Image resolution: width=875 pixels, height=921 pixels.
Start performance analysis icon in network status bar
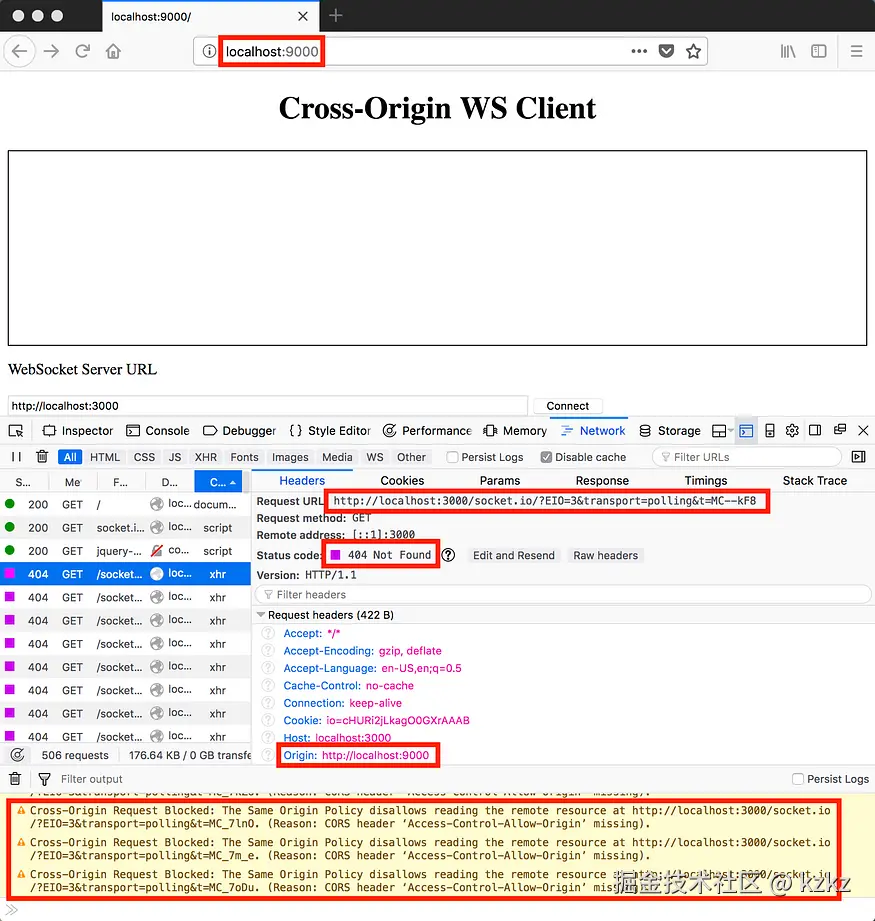coord(18,755)
